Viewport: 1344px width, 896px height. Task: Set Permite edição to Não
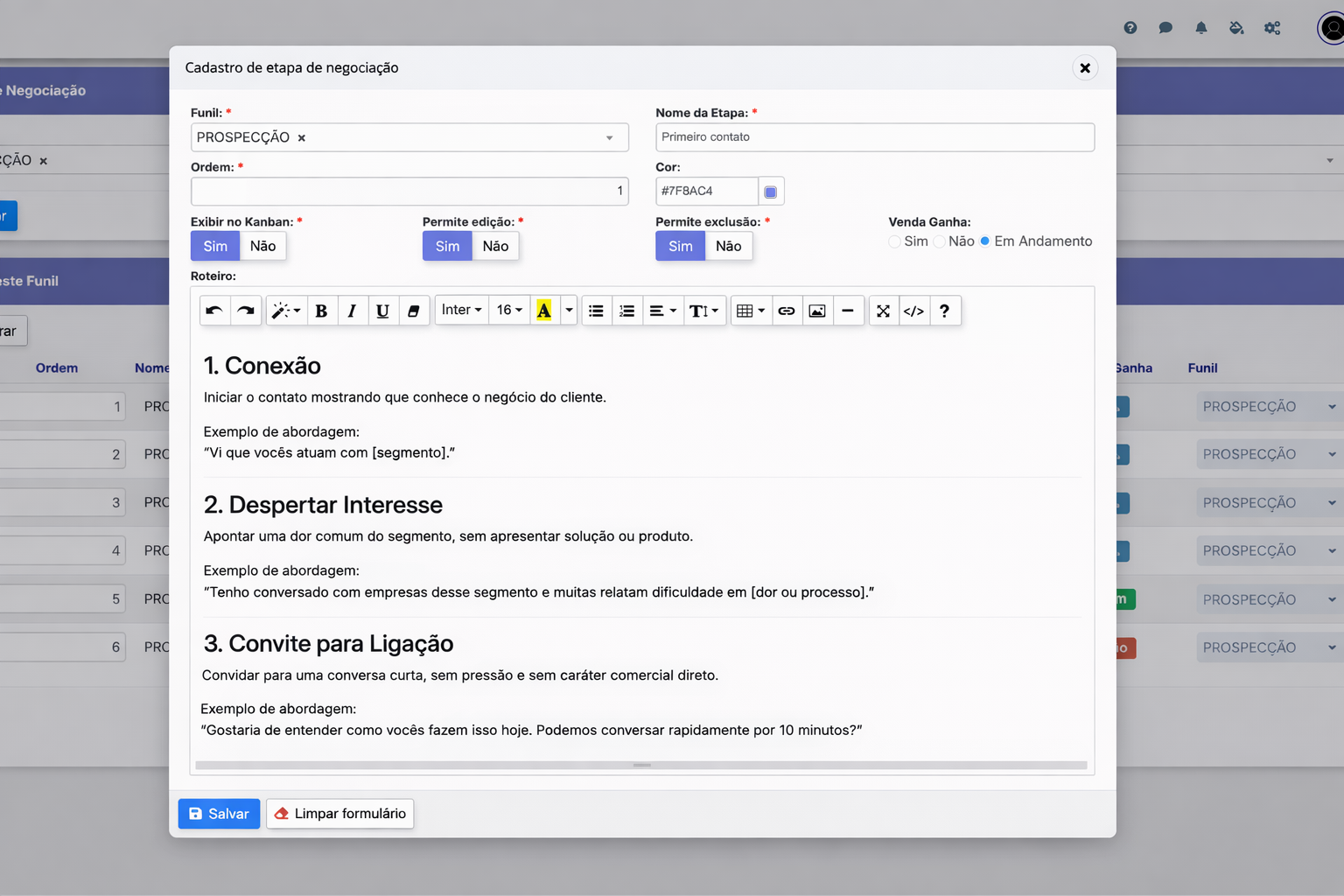click(x=495, y=246)
